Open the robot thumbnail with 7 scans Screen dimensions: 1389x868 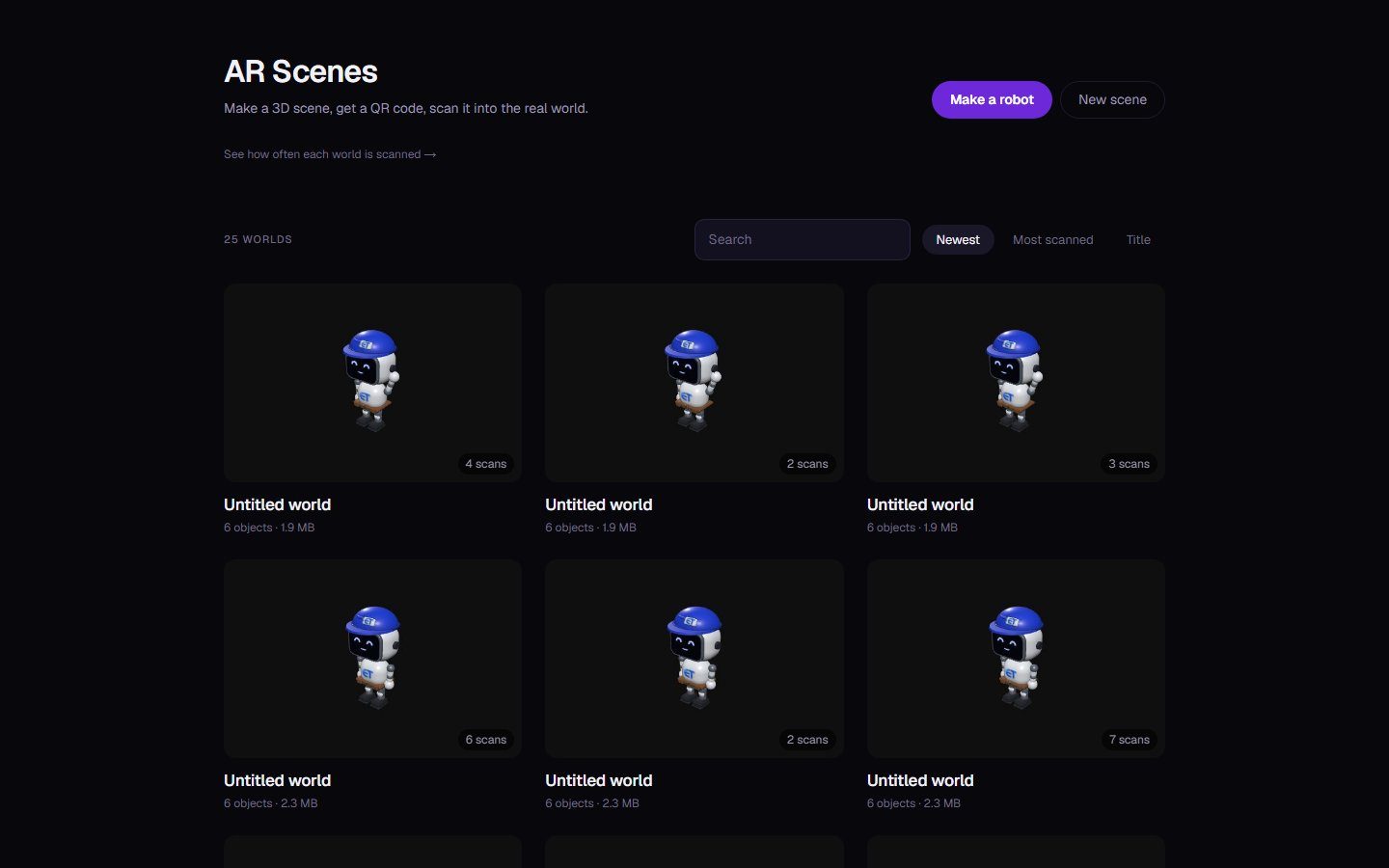point(1016,659)
